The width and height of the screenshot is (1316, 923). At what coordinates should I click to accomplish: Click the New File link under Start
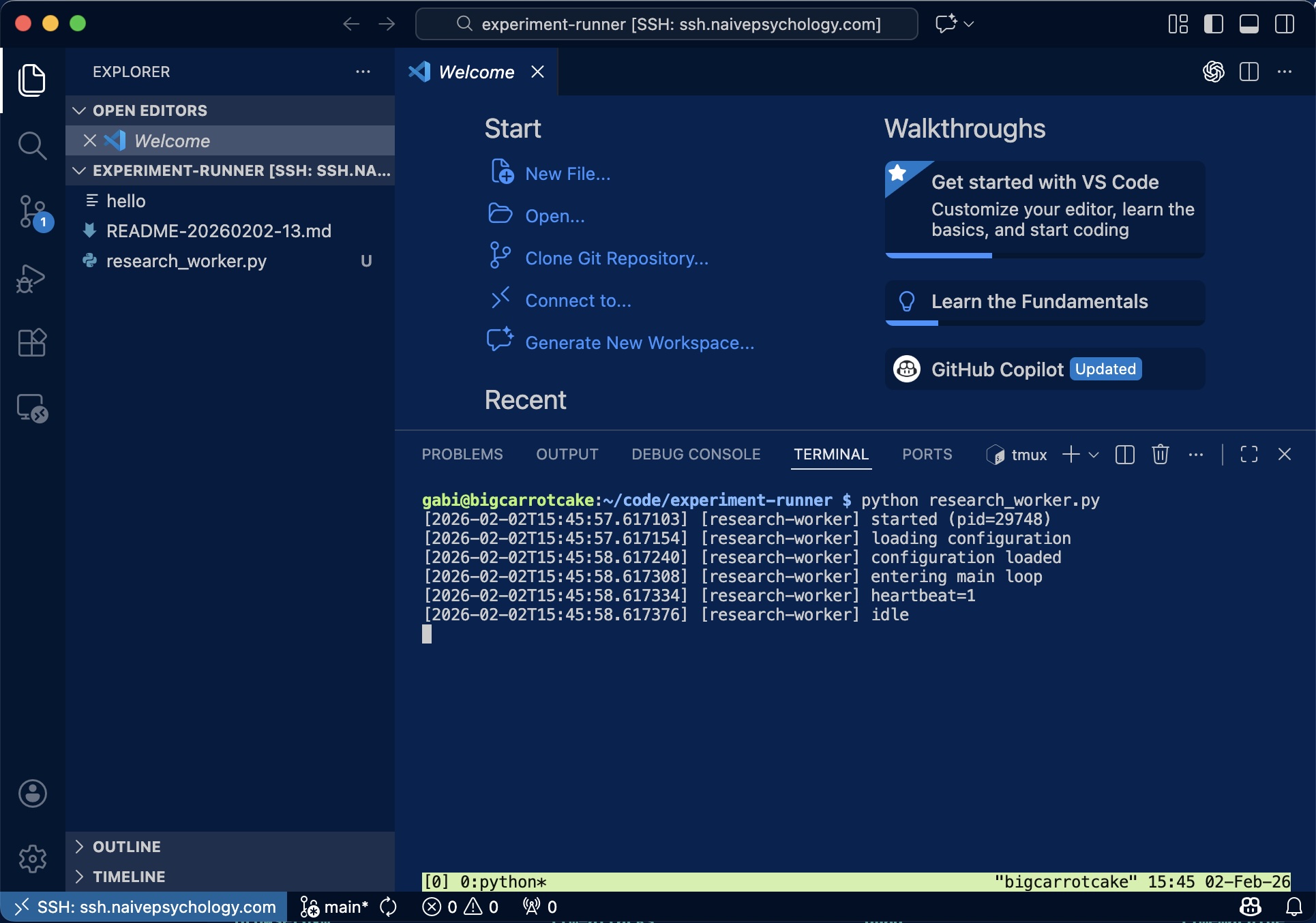[x=567, y=173]
